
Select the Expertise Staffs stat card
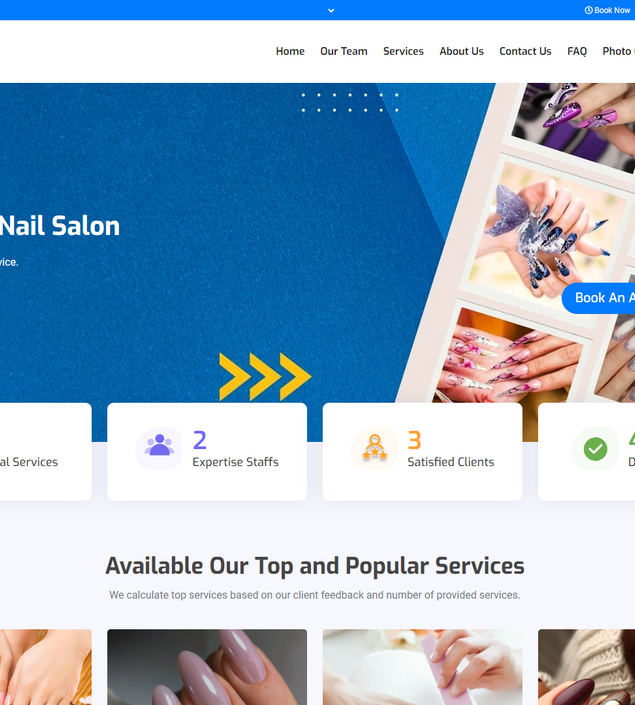coord(207,451)
